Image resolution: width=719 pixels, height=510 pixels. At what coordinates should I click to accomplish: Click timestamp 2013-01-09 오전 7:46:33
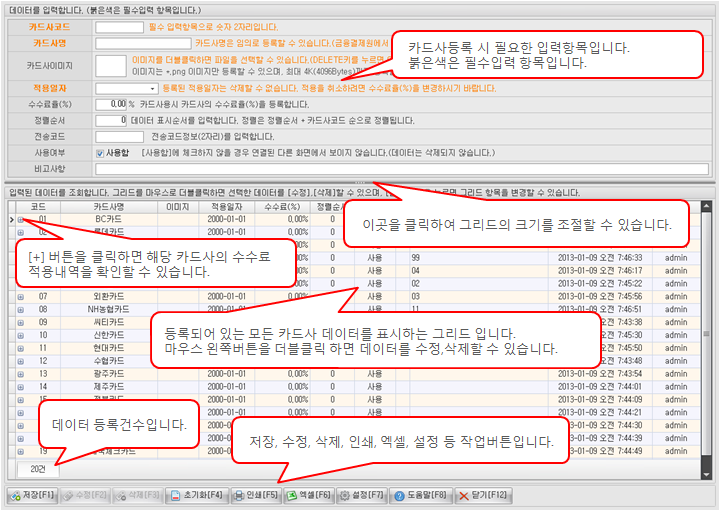coord(600,258)
